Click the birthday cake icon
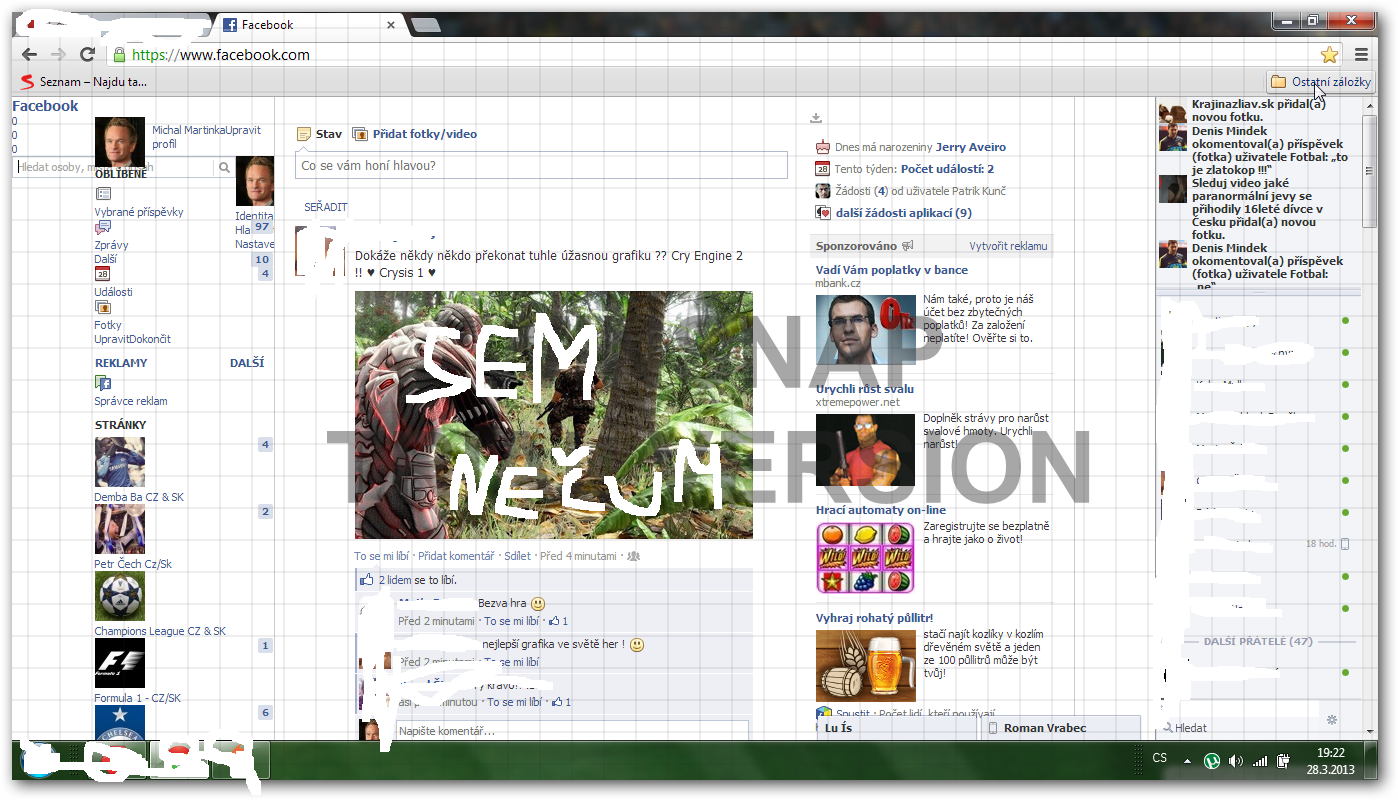1398x800 pixels. coord(822,147)
